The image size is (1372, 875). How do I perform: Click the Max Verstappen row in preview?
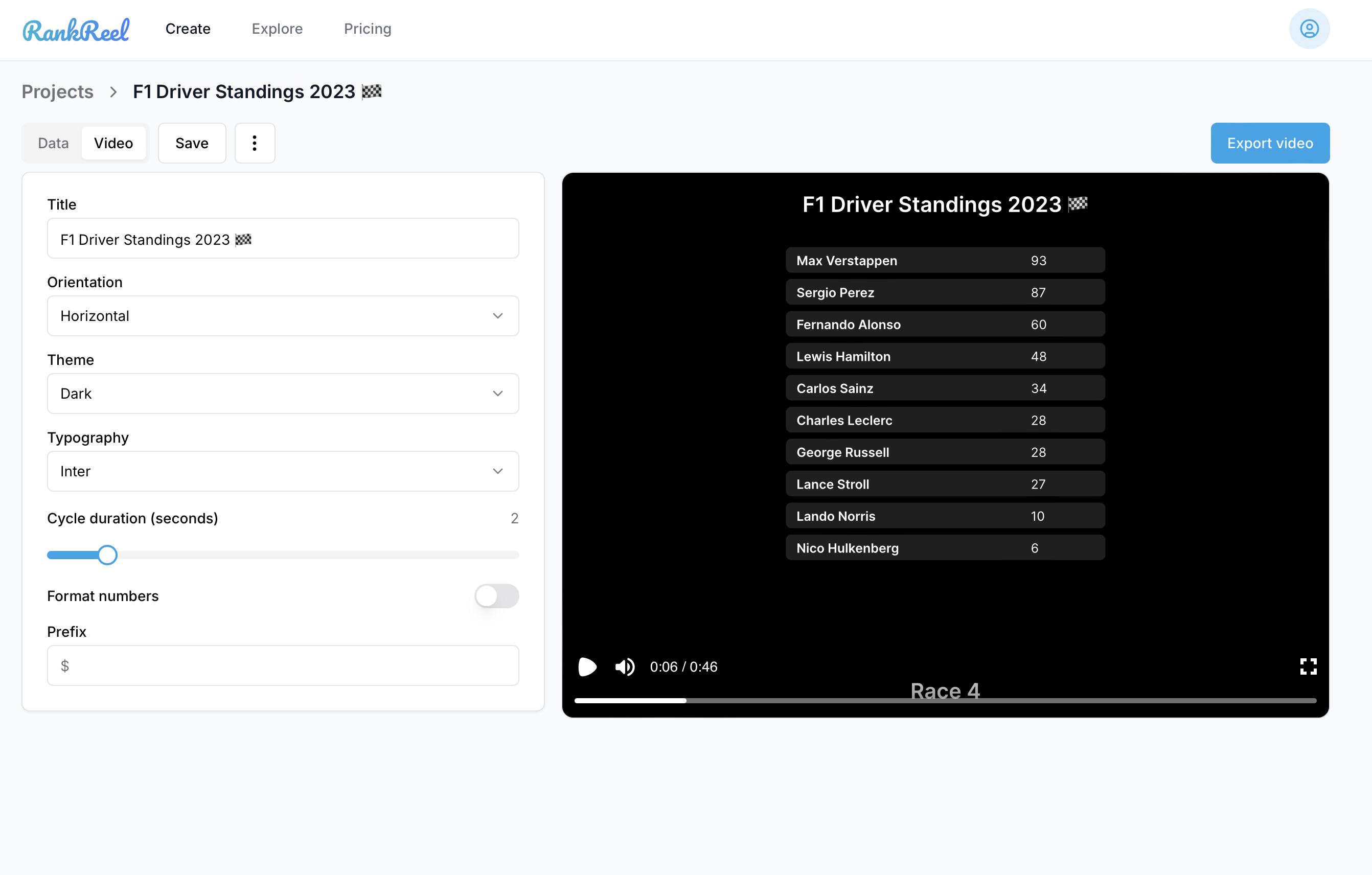tap(945, 260)
